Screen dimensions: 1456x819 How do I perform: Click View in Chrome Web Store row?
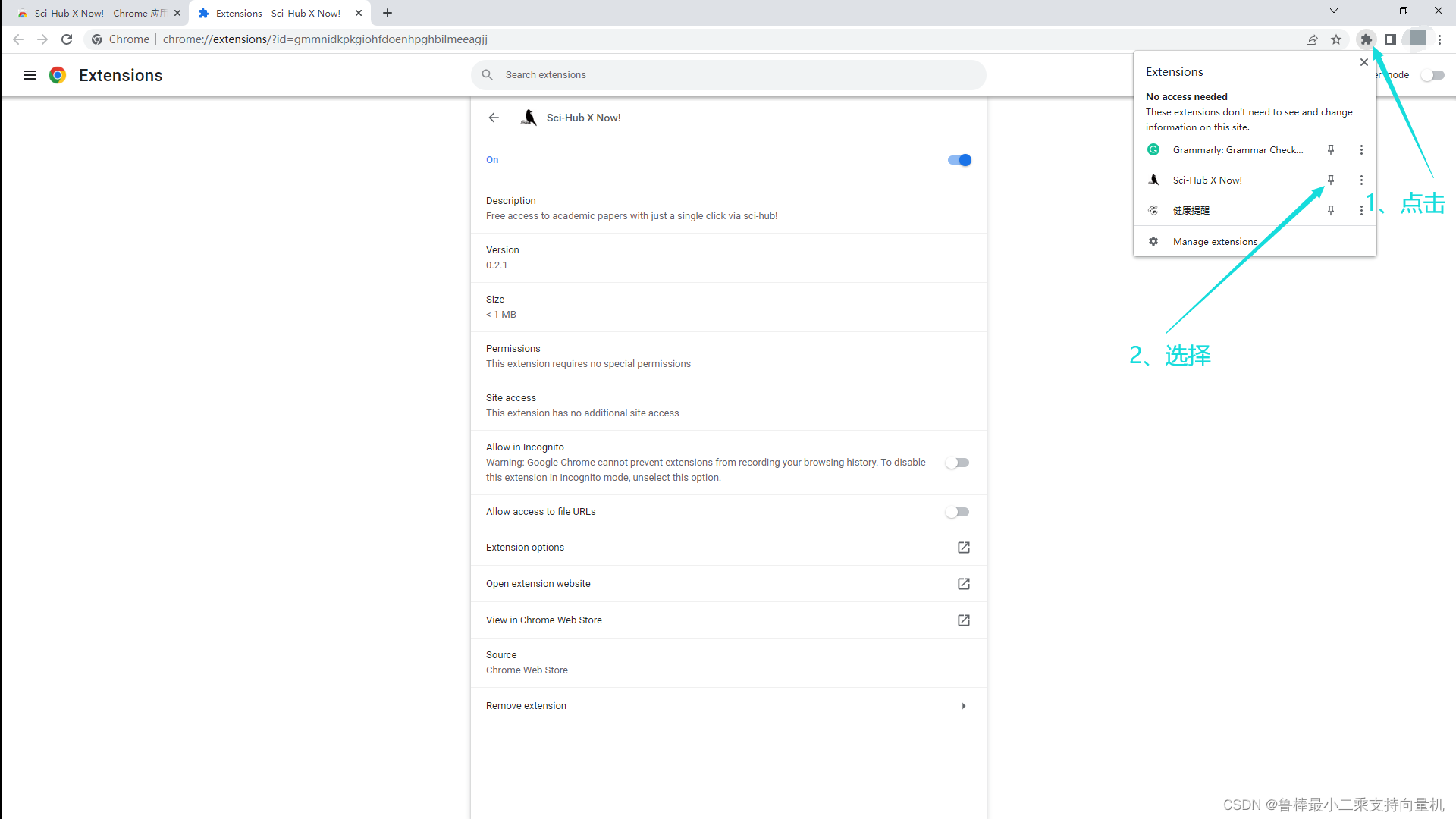pos(728,620)
